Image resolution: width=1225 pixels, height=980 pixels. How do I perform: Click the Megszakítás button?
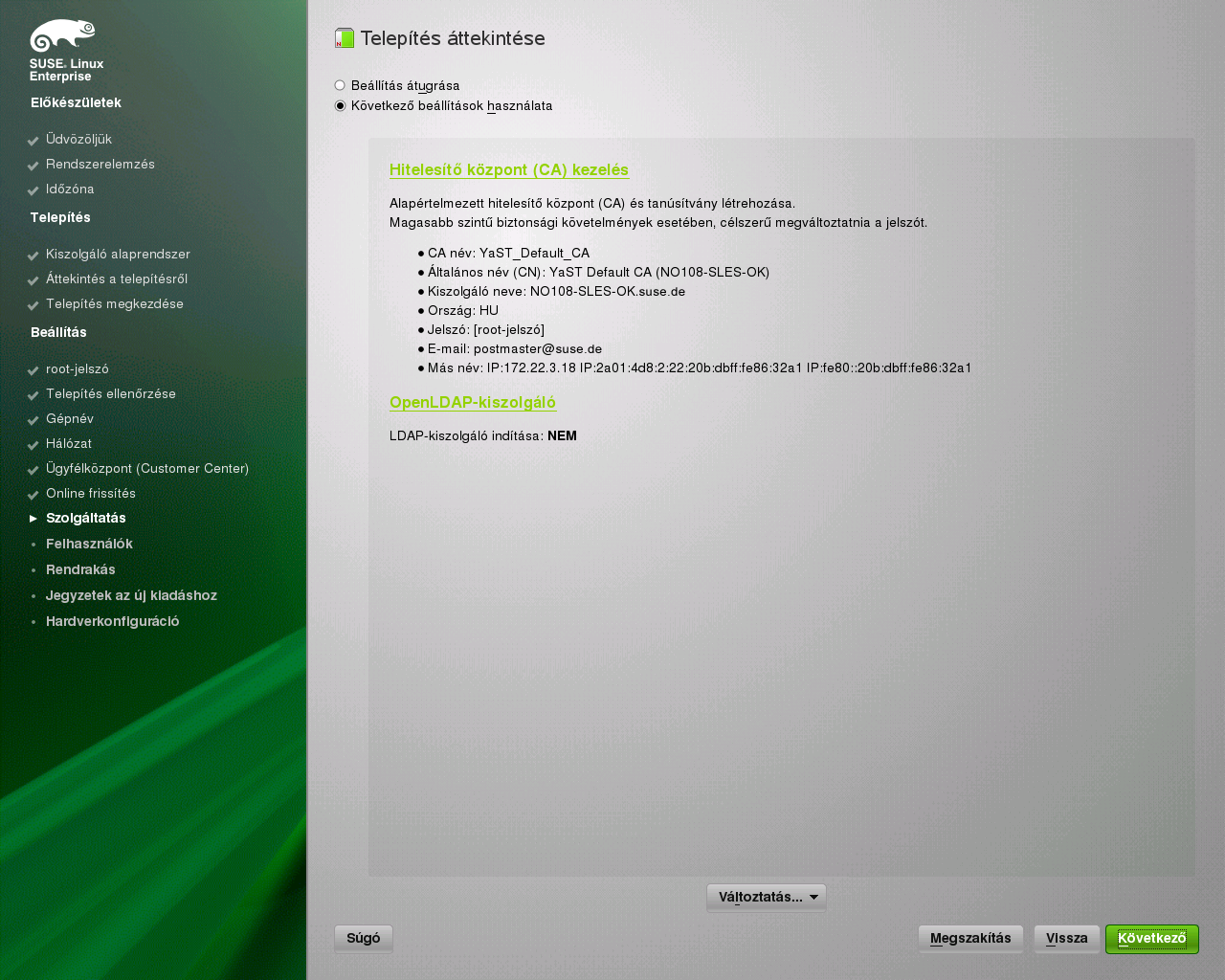click(970, 939)
